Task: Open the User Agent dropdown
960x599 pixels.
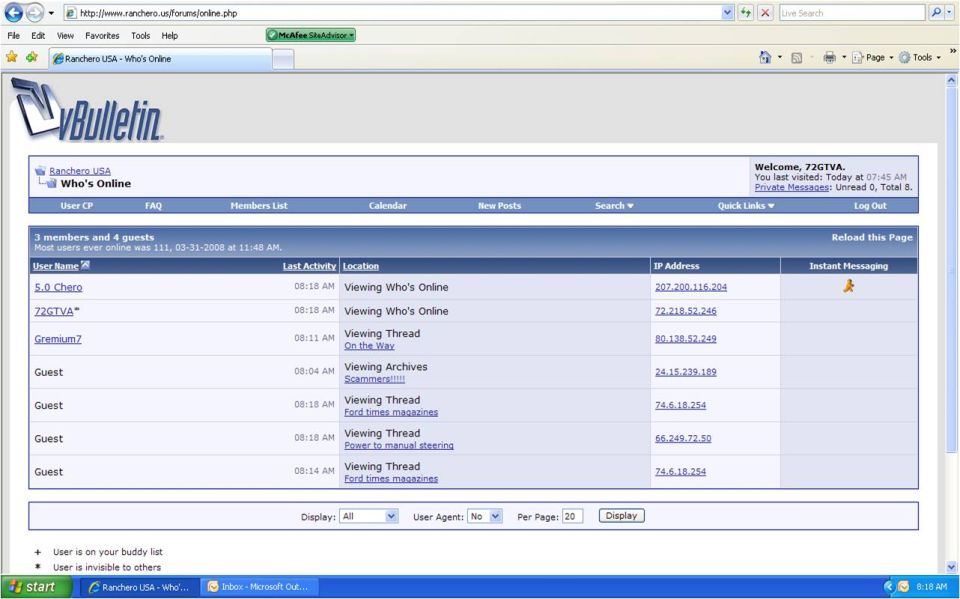Action: click(484, 516)
